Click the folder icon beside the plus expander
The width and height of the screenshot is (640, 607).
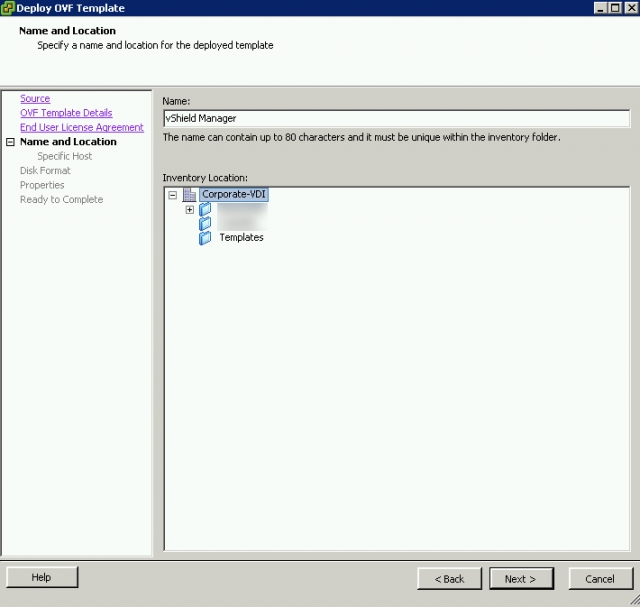pos(205,210)
